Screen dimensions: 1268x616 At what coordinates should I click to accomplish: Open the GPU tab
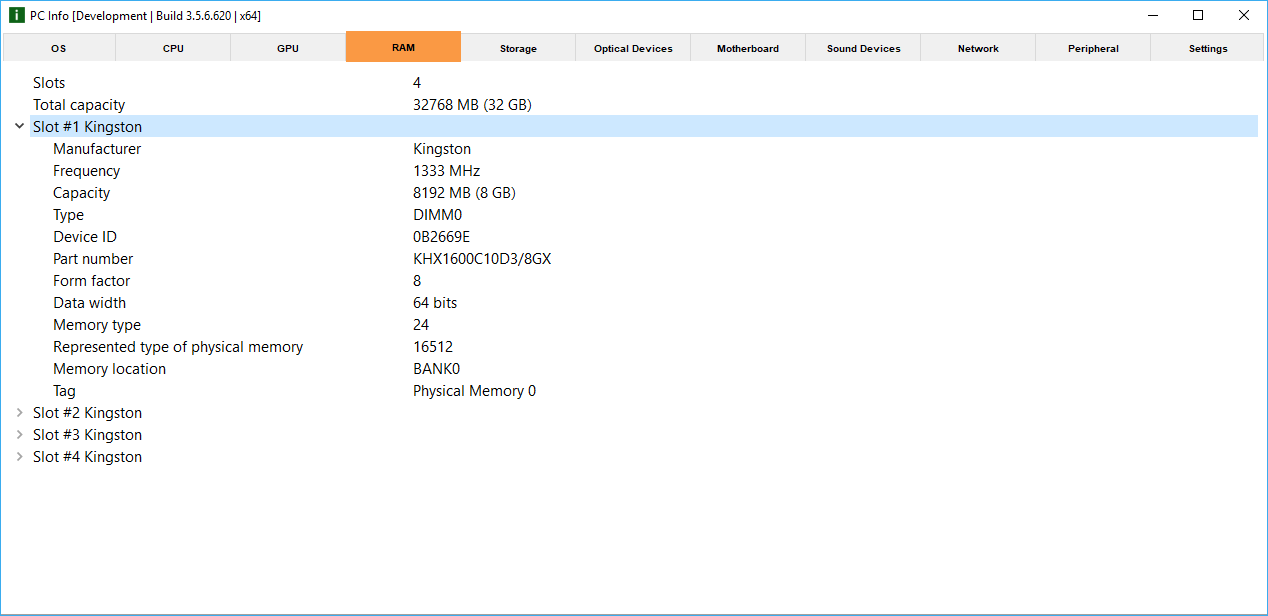[x=288, y=48]
